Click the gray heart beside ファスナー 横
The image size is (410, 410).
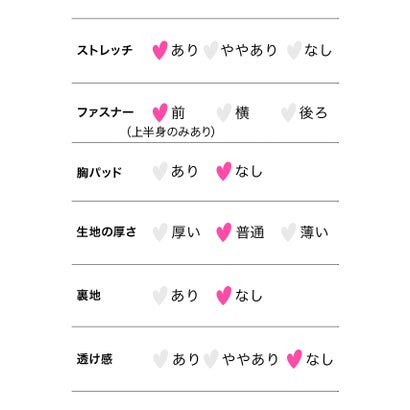pyautogui.click(x=224, y=112)
